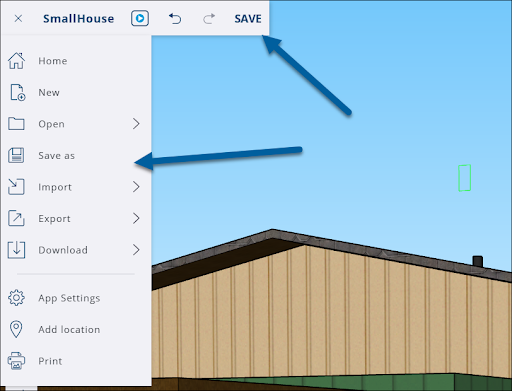Expand the Export submenu chevron
512x391 pixels.
pos(136,218)
